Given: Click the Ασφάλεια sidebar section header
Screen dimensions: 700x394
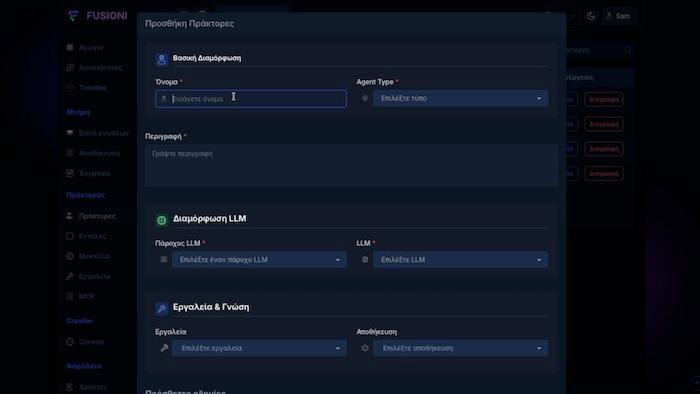Looking at the screenshot, I should [84, 366].
